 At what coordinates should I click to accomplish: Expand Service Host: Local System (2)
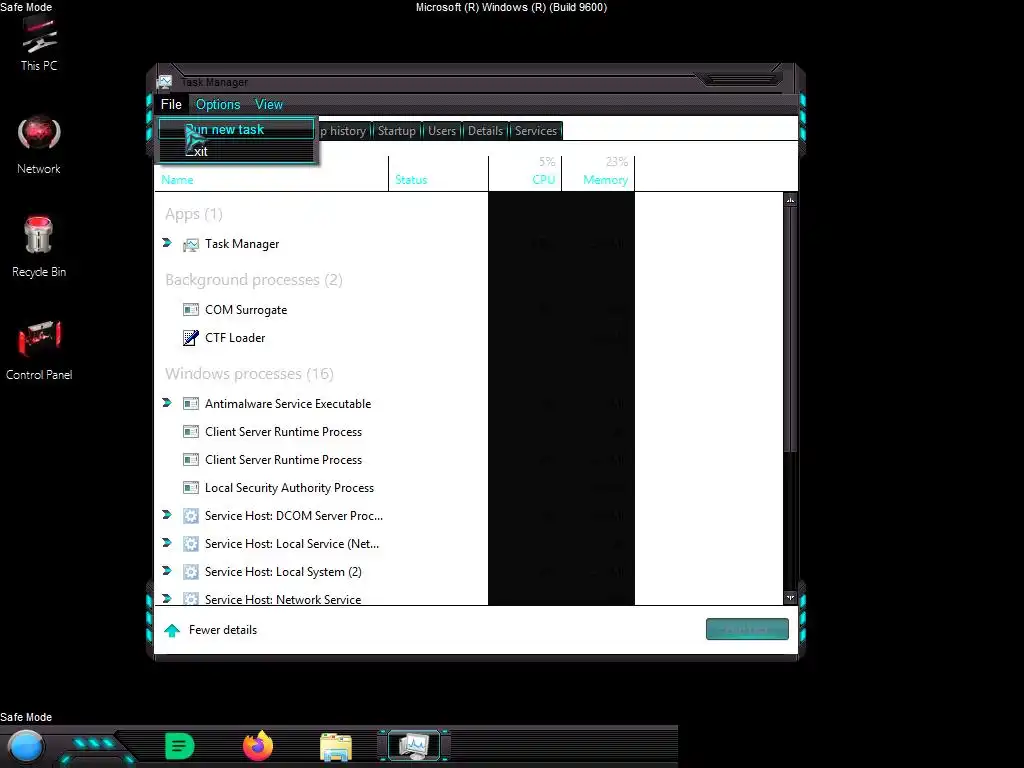[167, 571]
